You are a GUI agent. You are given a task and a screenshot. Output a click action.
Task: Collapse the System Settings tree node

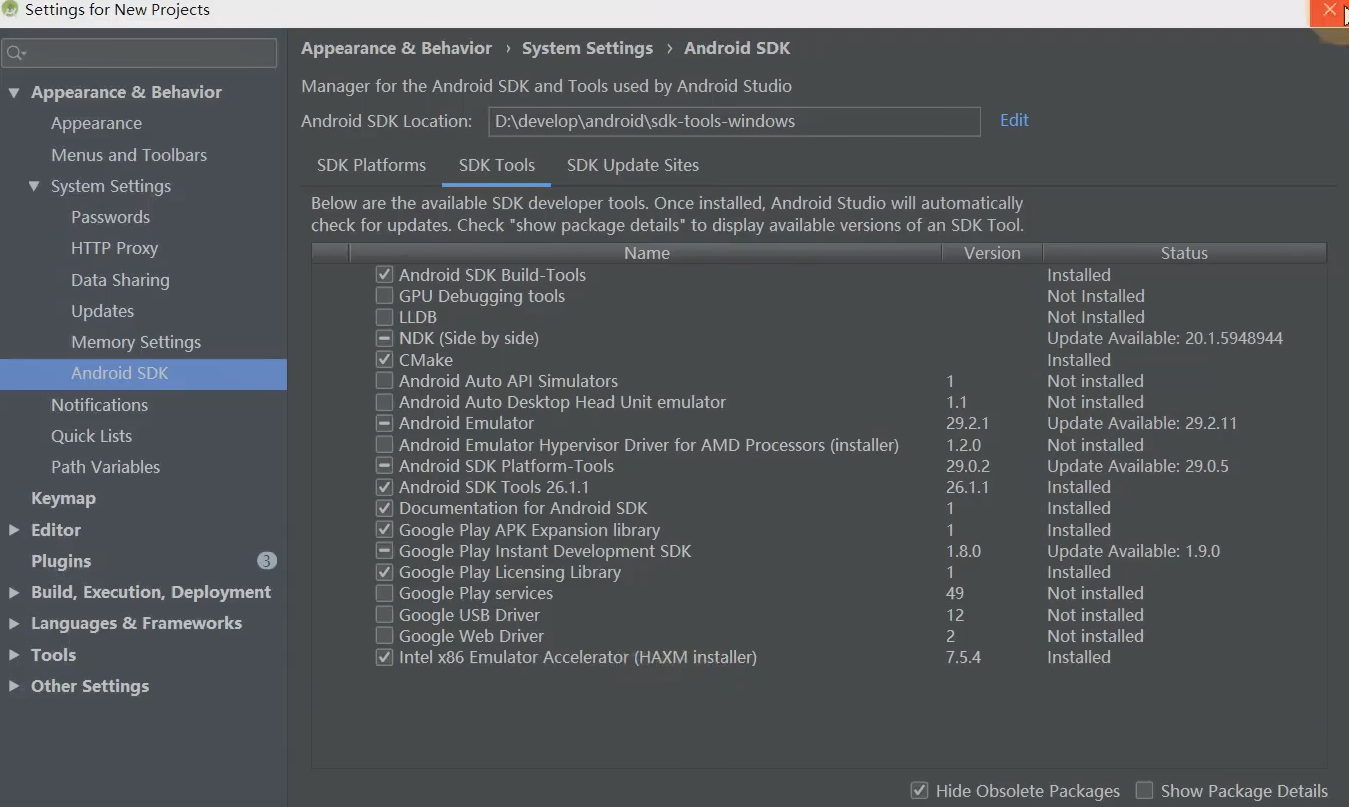pyautogui.click(x=34, y=186)
